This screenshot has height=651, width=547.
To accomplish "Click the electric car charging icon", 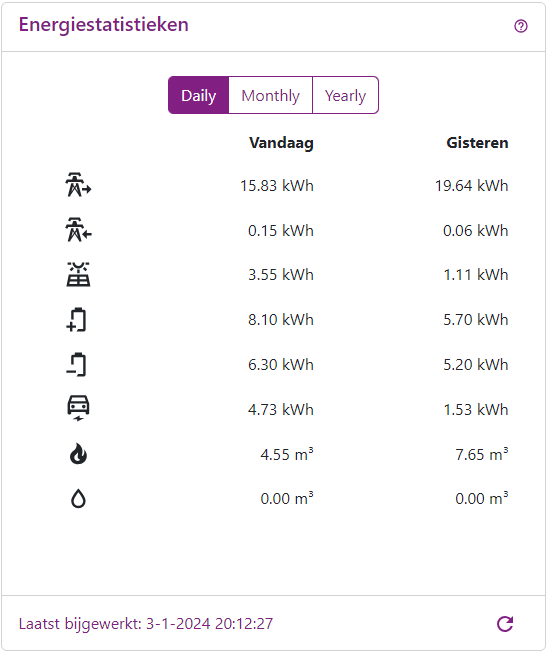I will pos(78,408).
